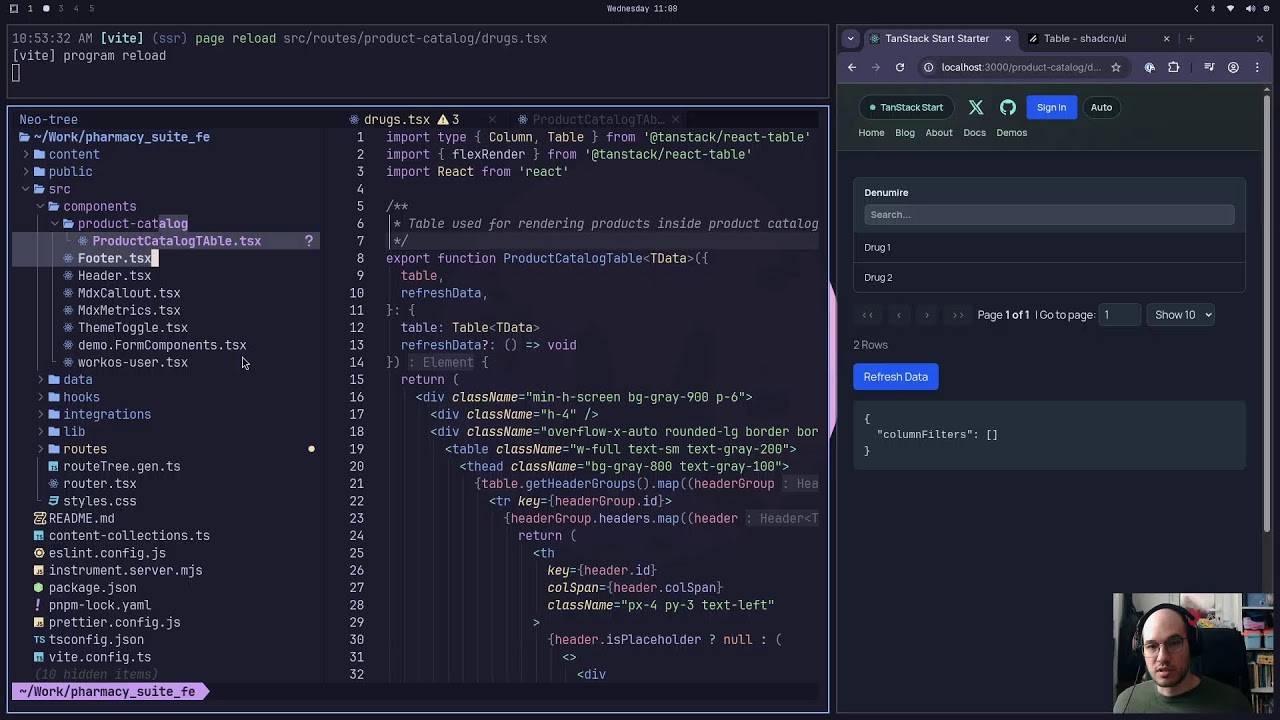The height and width of the screenshot is (720, 1280).
Task: Click the Go to page number input
Action: (1119, 315)
